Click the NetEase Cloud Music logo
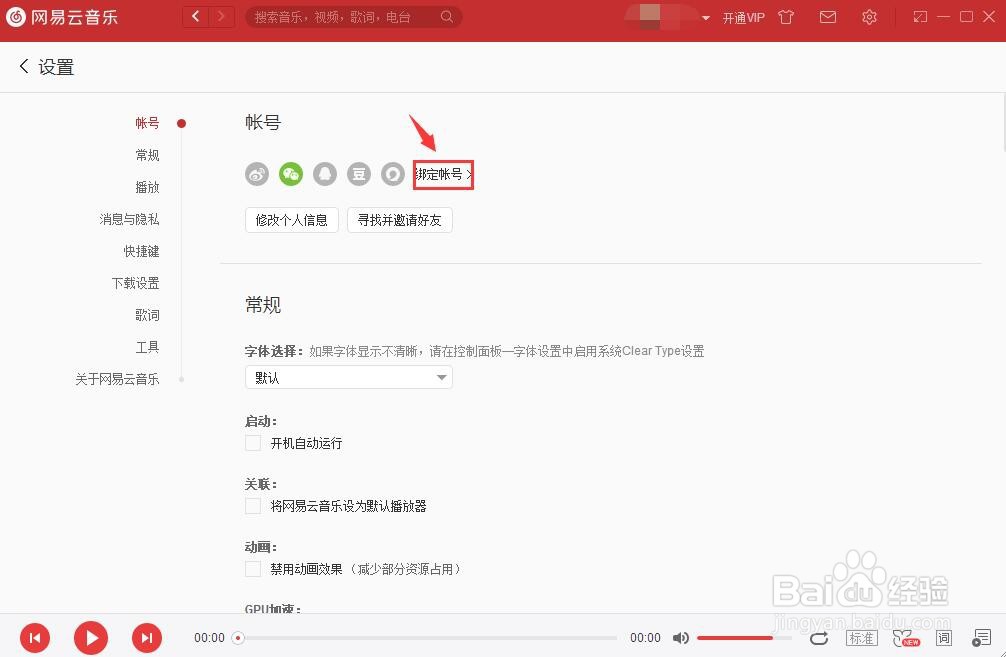1006x657 pixels. pyautogui.click(x=62, y=17)
